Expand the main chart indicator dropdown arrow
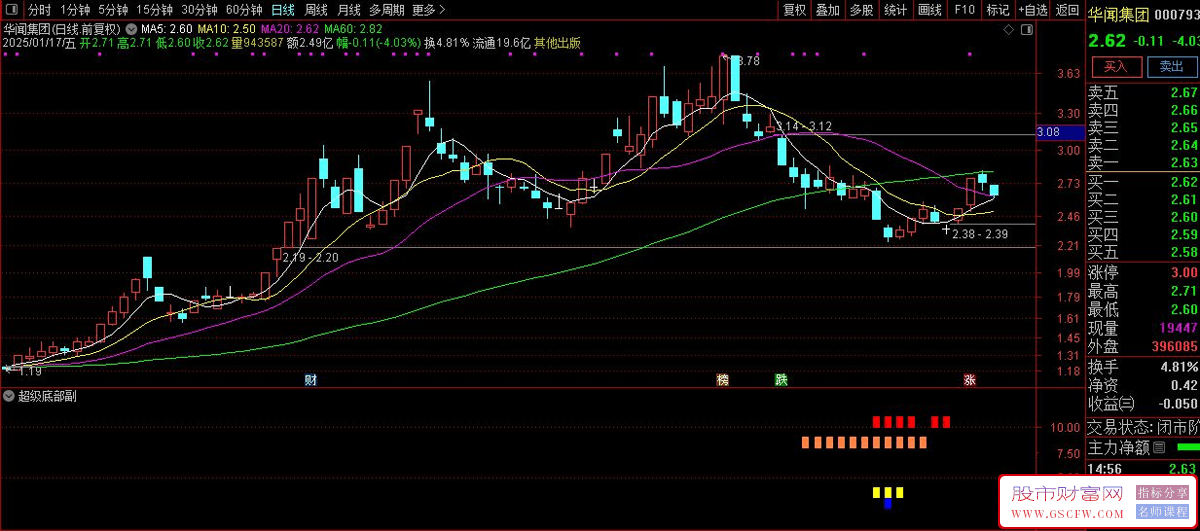 (x=132, y=29)
